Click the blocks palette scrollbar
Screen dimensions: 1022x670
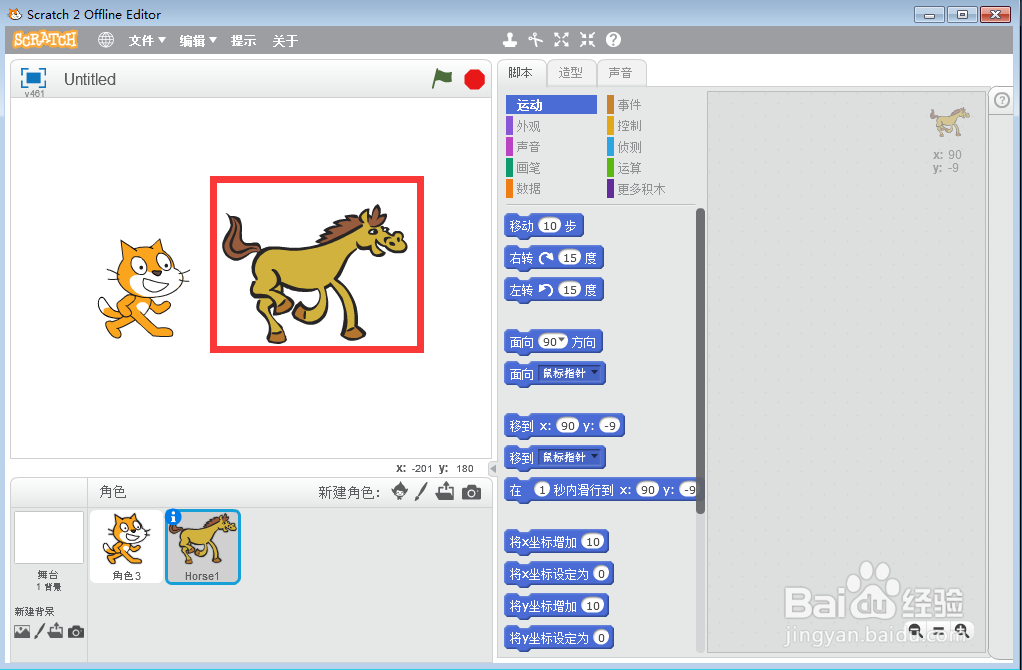[700, 360]
